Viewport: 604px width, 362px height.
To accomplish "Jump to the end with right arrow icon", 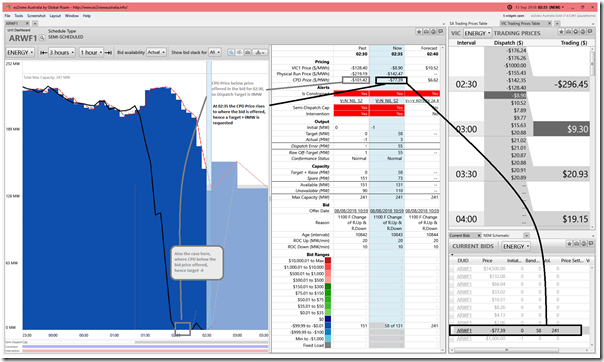I will coord(109,52).
